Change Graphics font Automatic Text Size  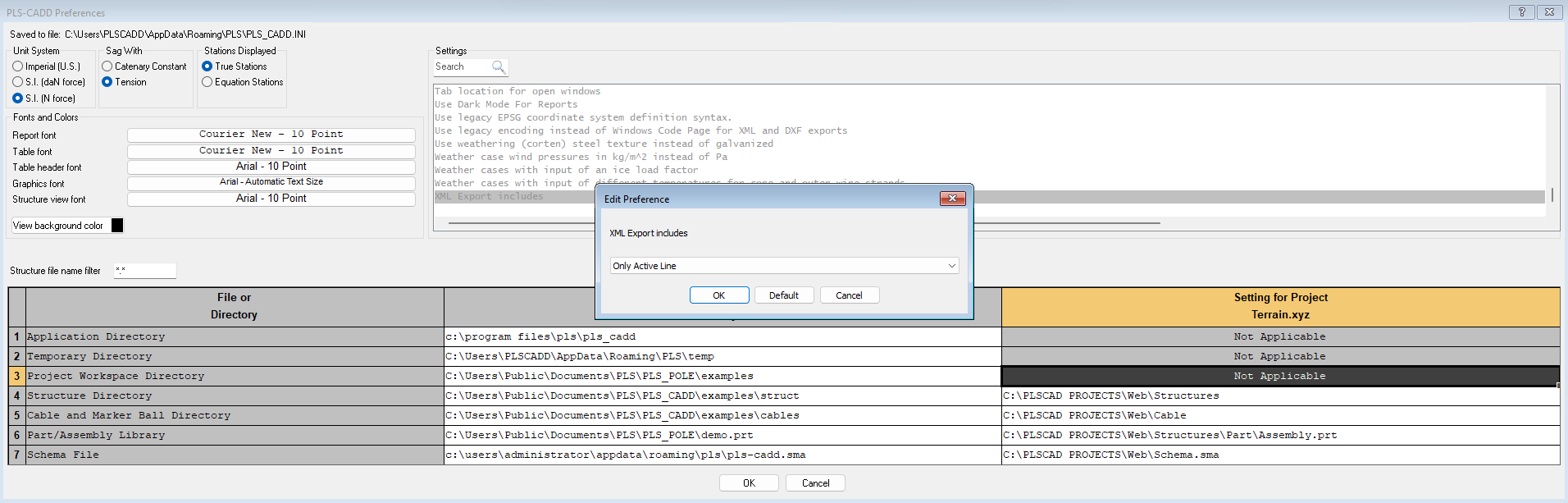coord(271,182)
